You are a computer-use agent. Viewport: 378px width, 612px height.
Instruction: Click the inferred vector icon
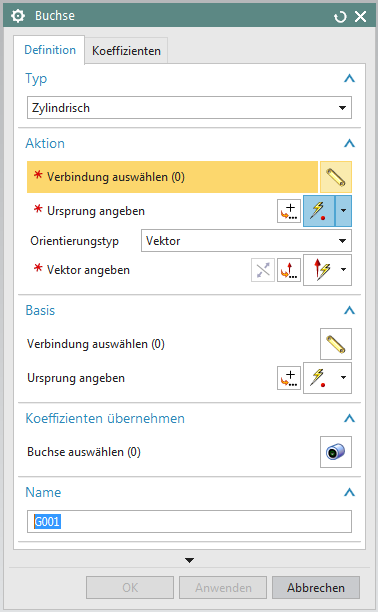tap(323, 270)
